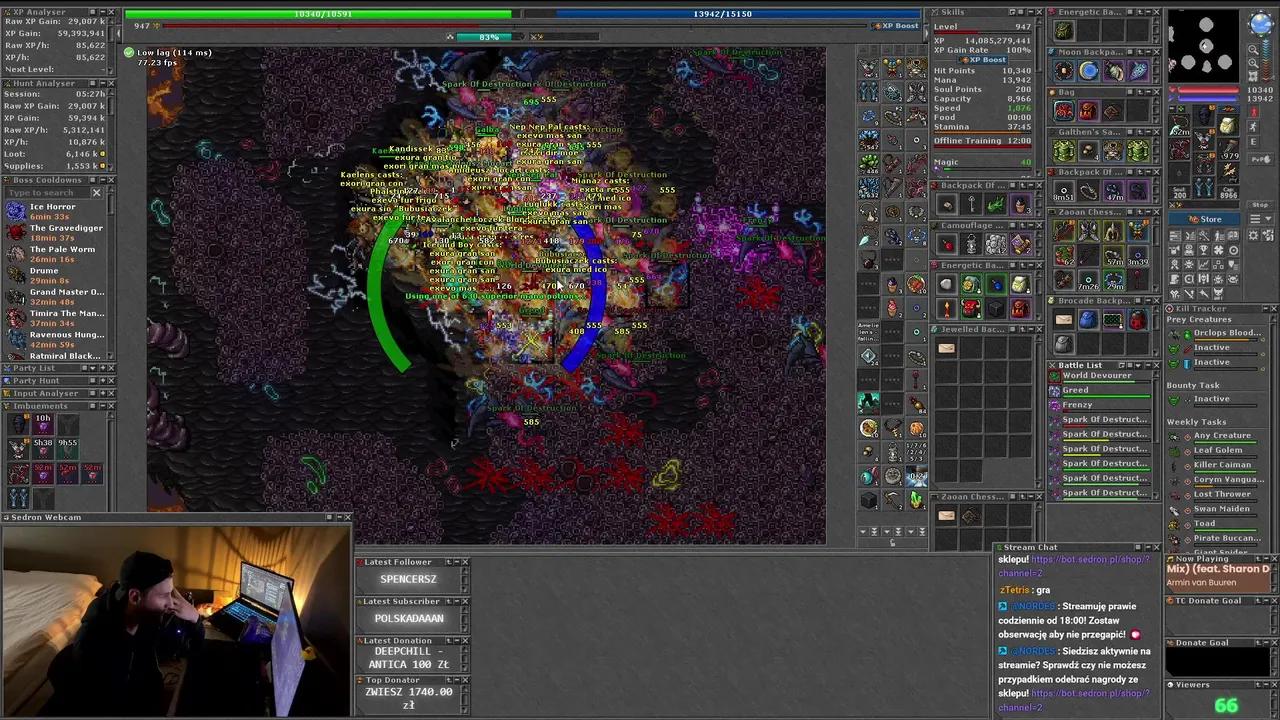Click first green backpack in Galthen's Satchel
Screen dimensions: 1280x720
(1065, 151)
